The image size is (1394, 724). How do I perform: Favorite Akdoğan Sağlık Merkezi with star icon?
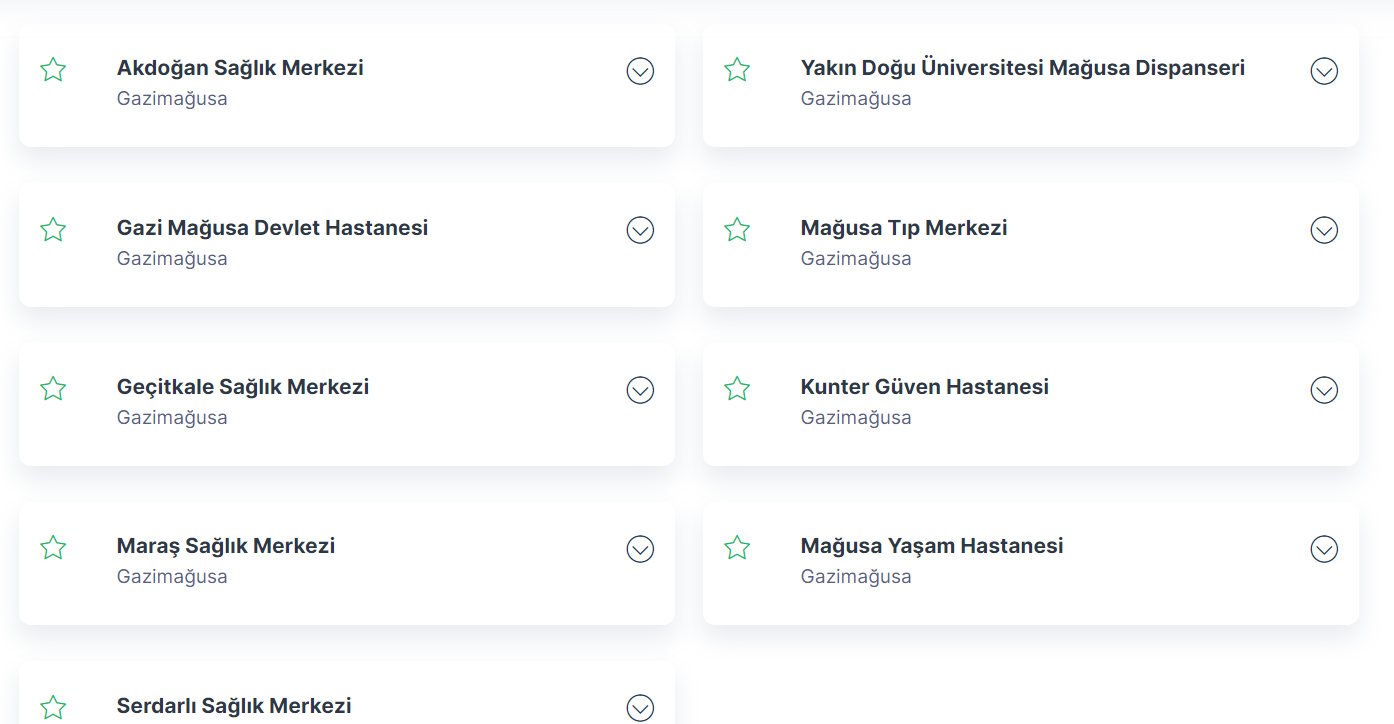click(53, 70)
